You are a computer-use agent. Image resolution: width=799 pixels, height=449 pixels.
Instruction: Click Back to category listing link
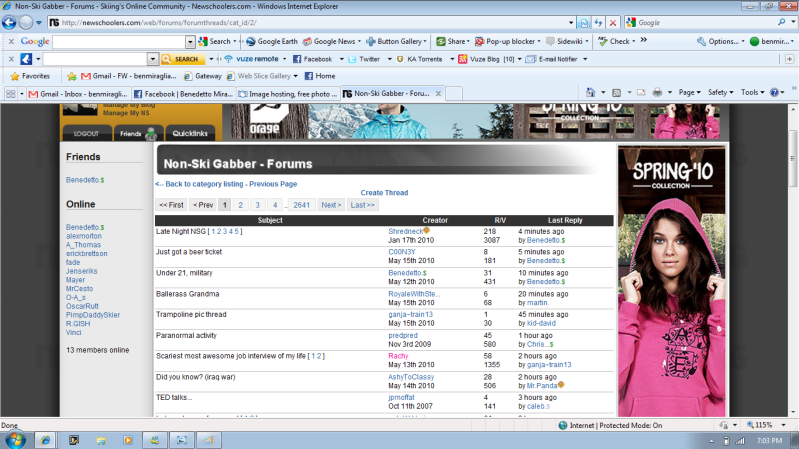point(204,184)
